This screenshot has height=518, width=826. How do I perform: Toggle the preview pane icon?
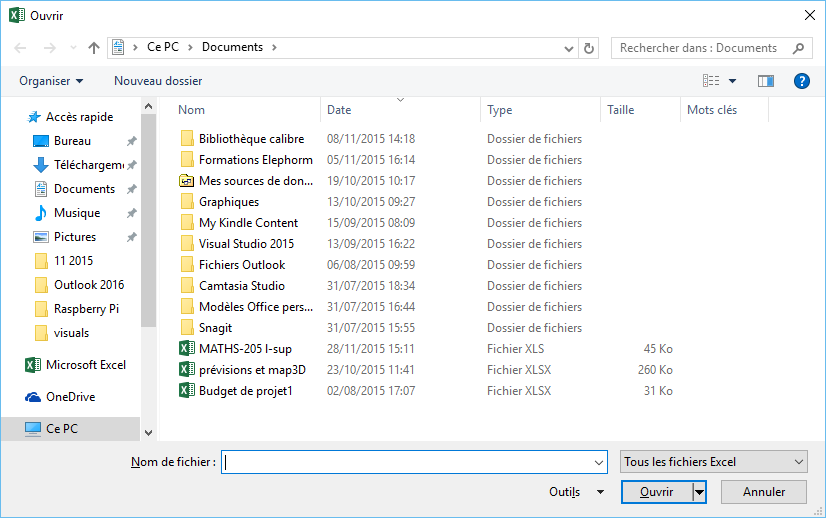[x=766, y=81]
